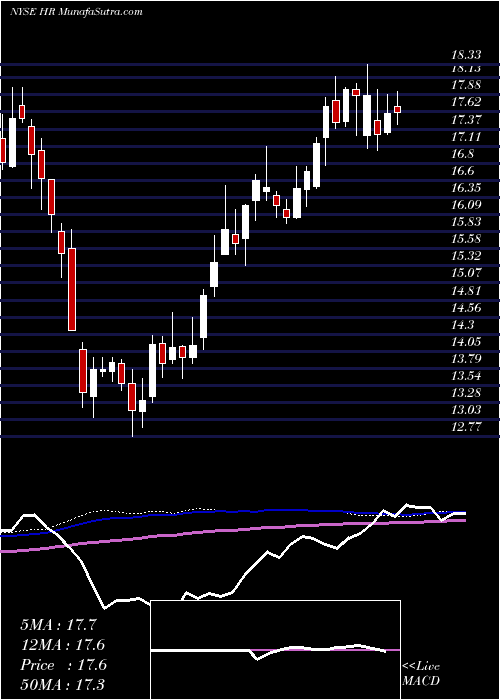The height and width of the screenshot is (700, 500).
Task: Click the <<Live MACD label
Action: 421,674
